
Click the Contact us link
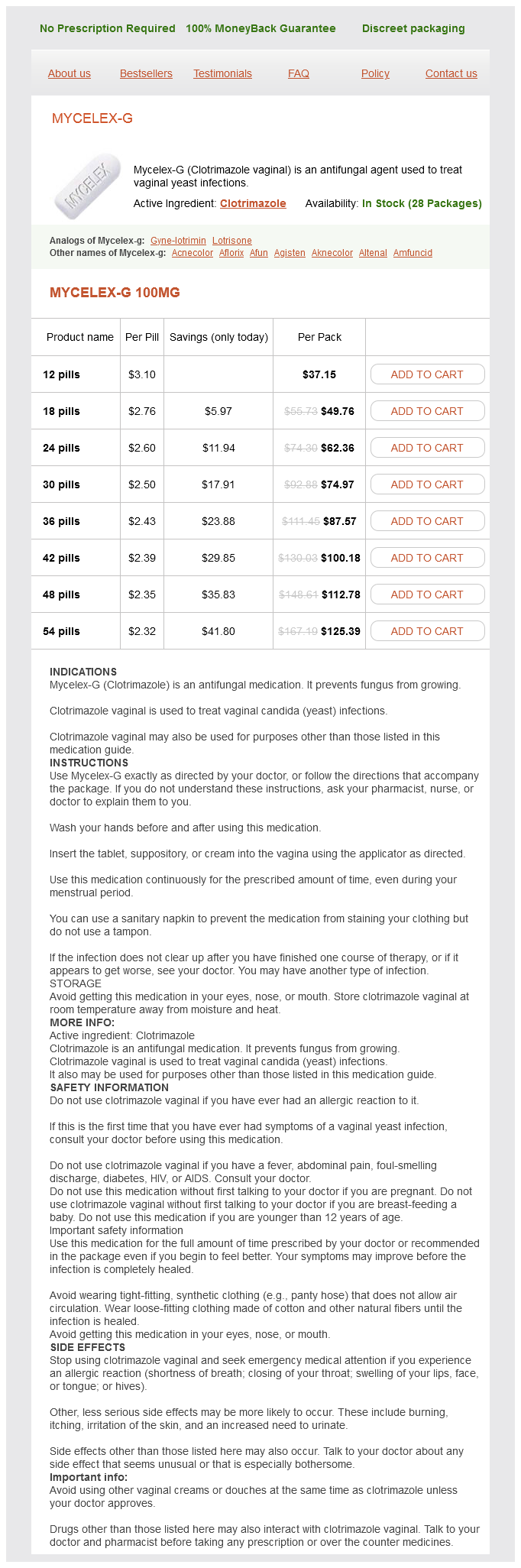tap(451, 73)
